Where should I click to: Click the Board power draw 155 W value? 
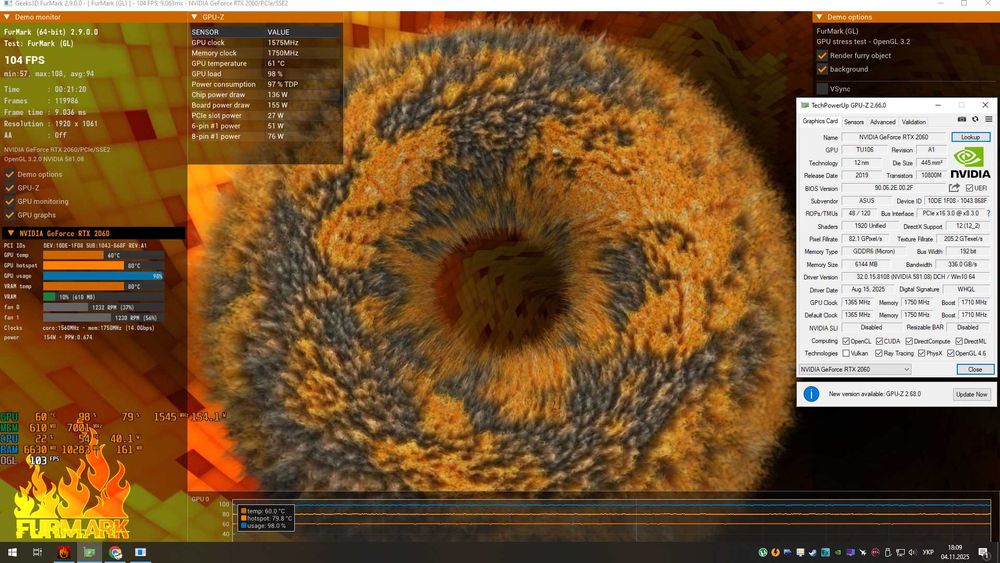(277, 105)
